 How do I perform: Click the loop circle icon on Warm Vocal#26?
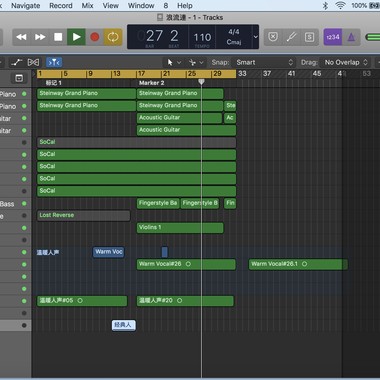(188, 264)
